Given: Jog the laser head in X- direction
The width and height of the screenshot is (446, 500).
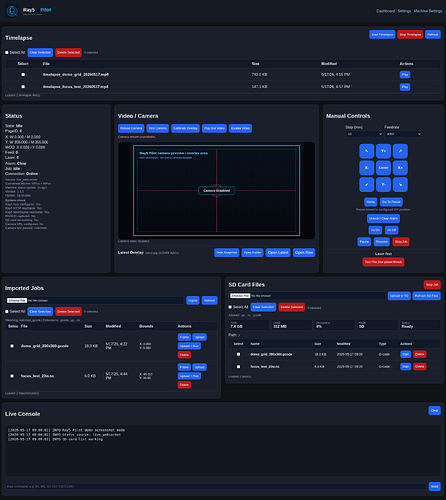Looking at the screenshot, I should click(x=367, y=168).
